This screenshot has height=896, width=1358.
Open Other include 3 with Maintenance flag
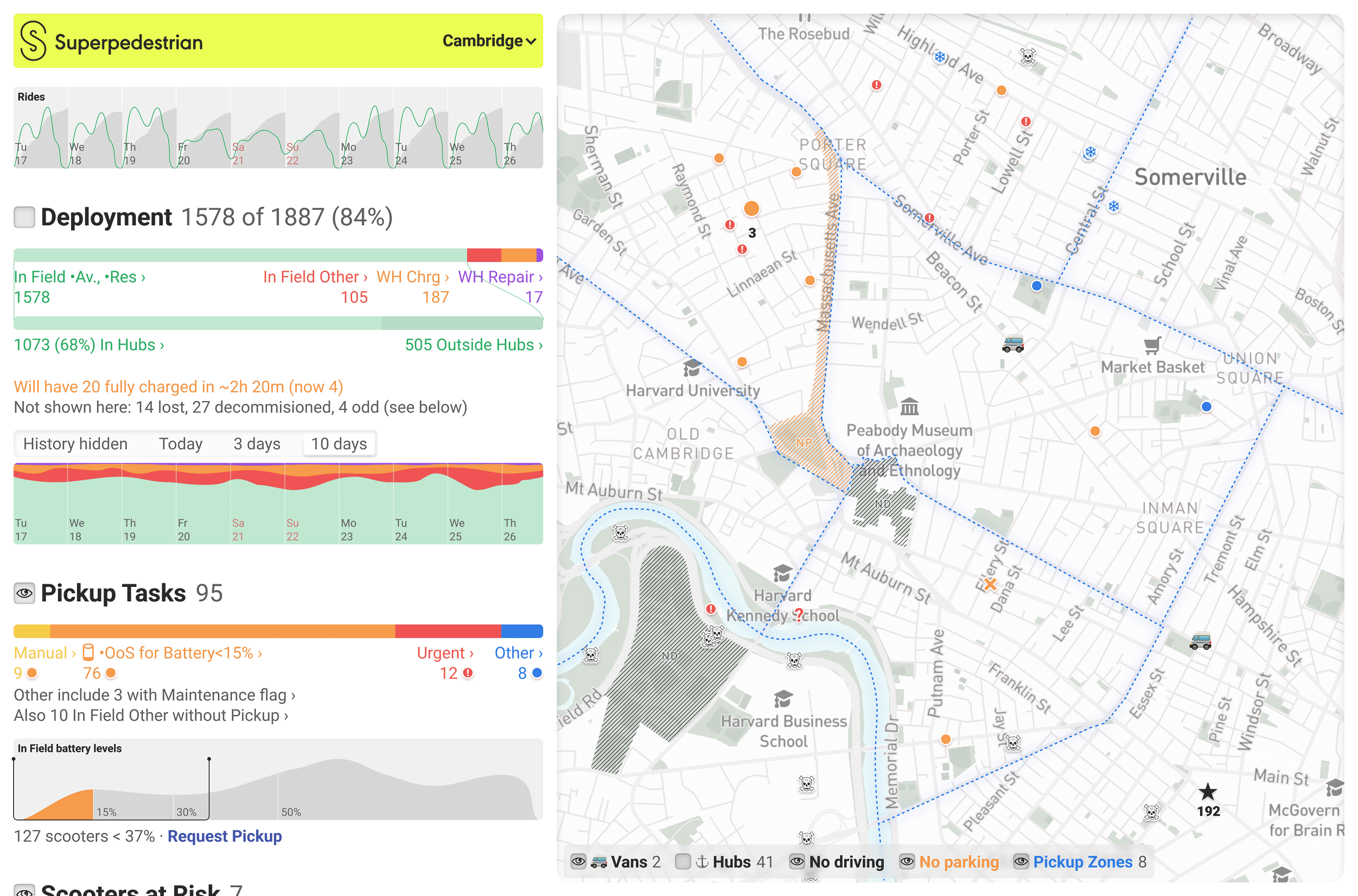(154, 695)
